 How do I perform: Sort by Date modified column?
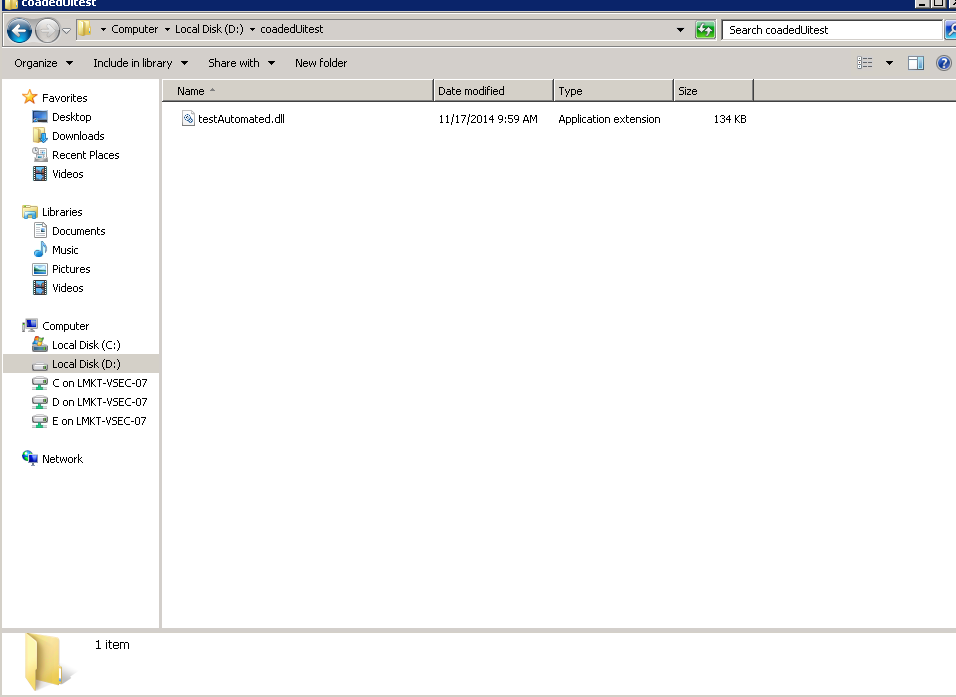[x=493, y=91]
